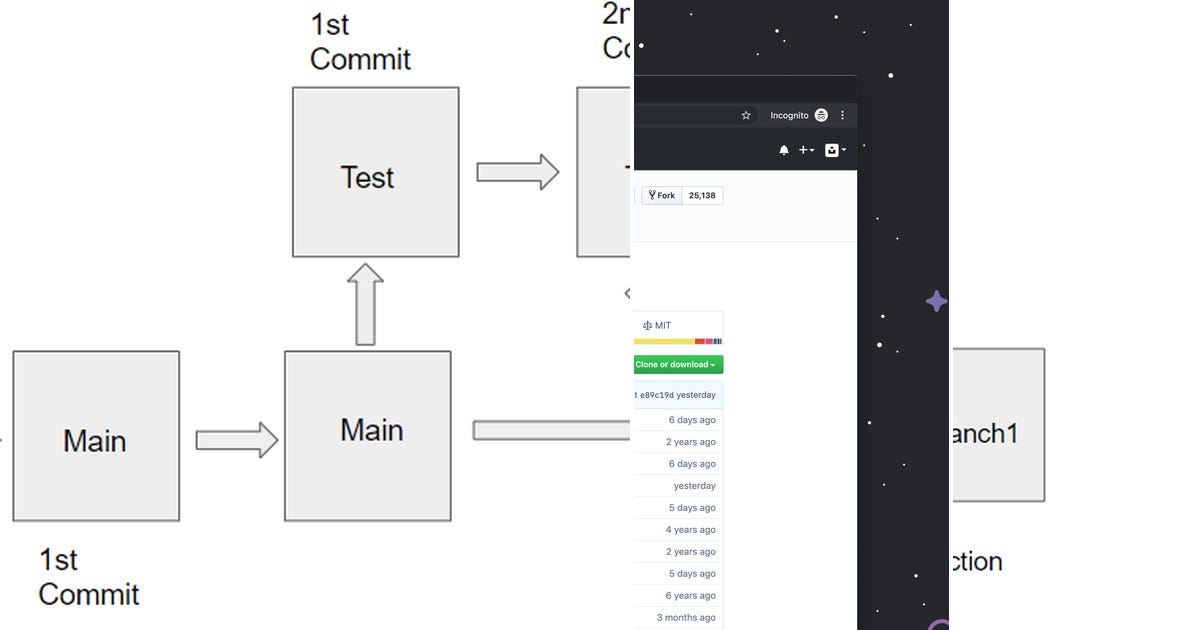Click the Git fork symbol inside the Fork button
The width and height of the screenshot is (1200, 630).
tap(652, 195)
